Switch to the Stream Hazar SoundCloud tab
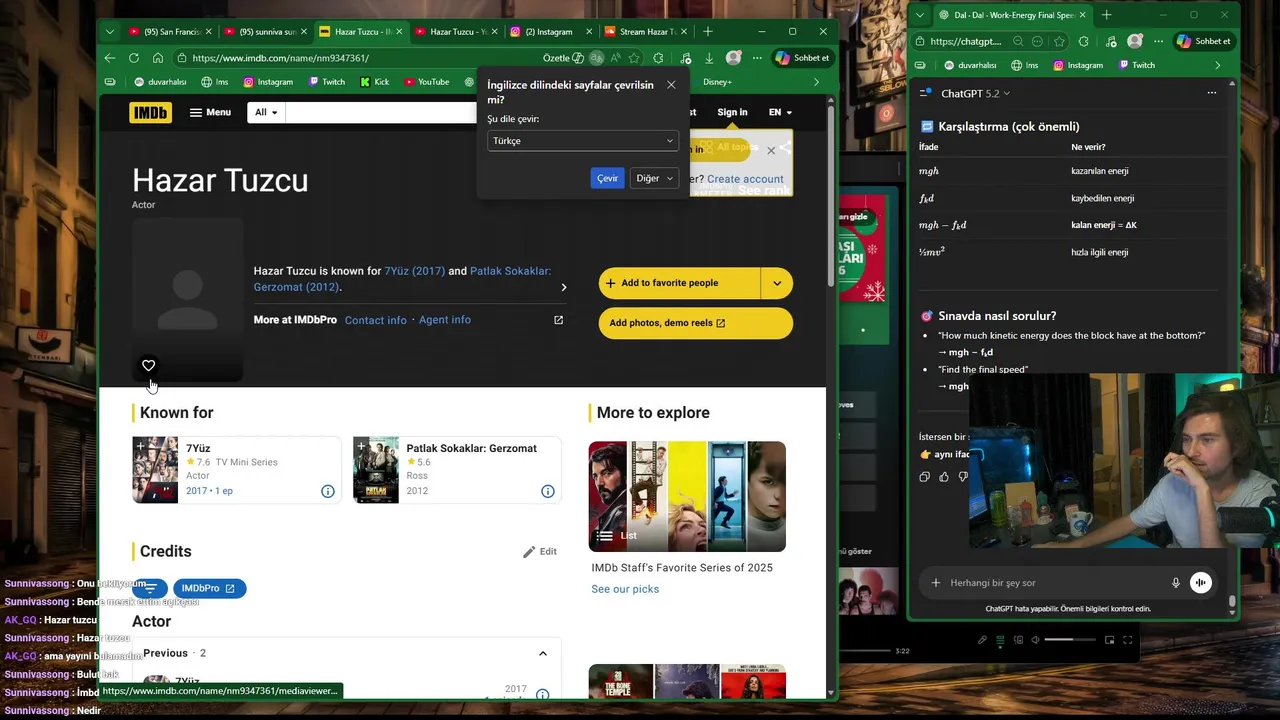 (x=643, y=32)
